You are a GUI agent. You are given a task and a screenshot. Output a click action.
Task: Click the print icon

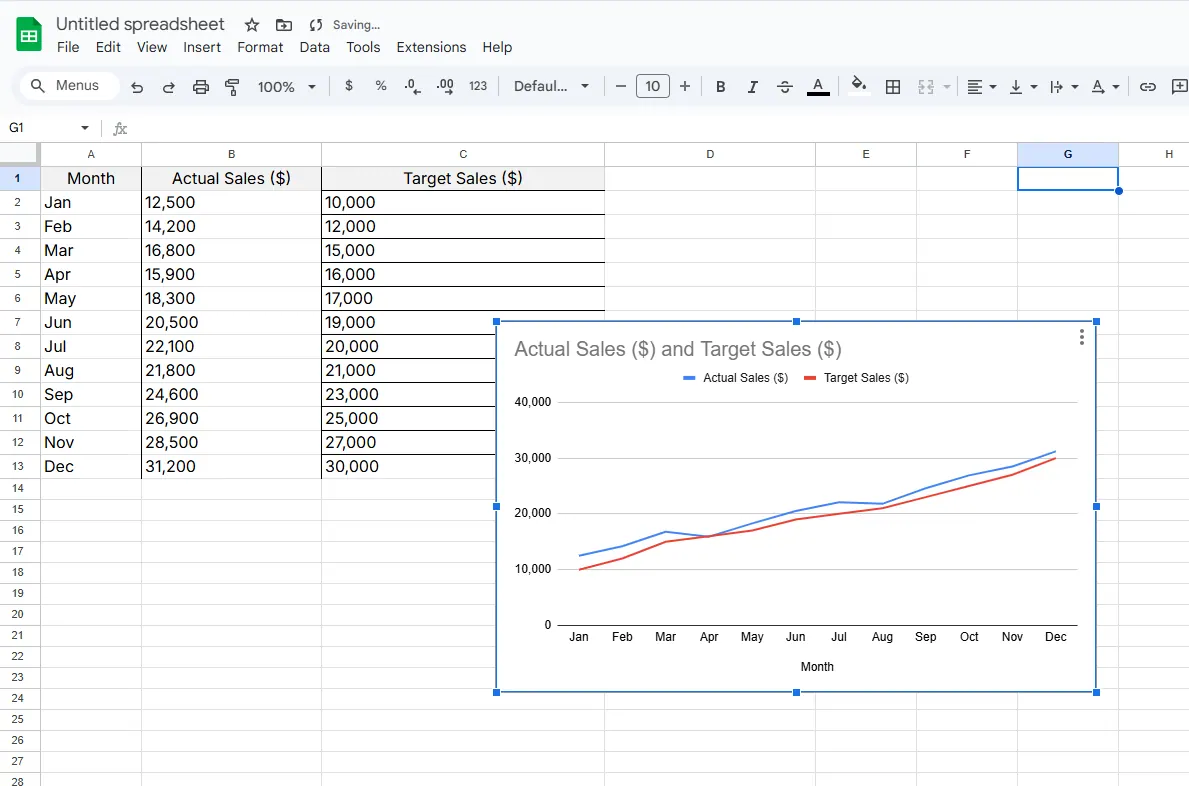(x=201, y=87)
